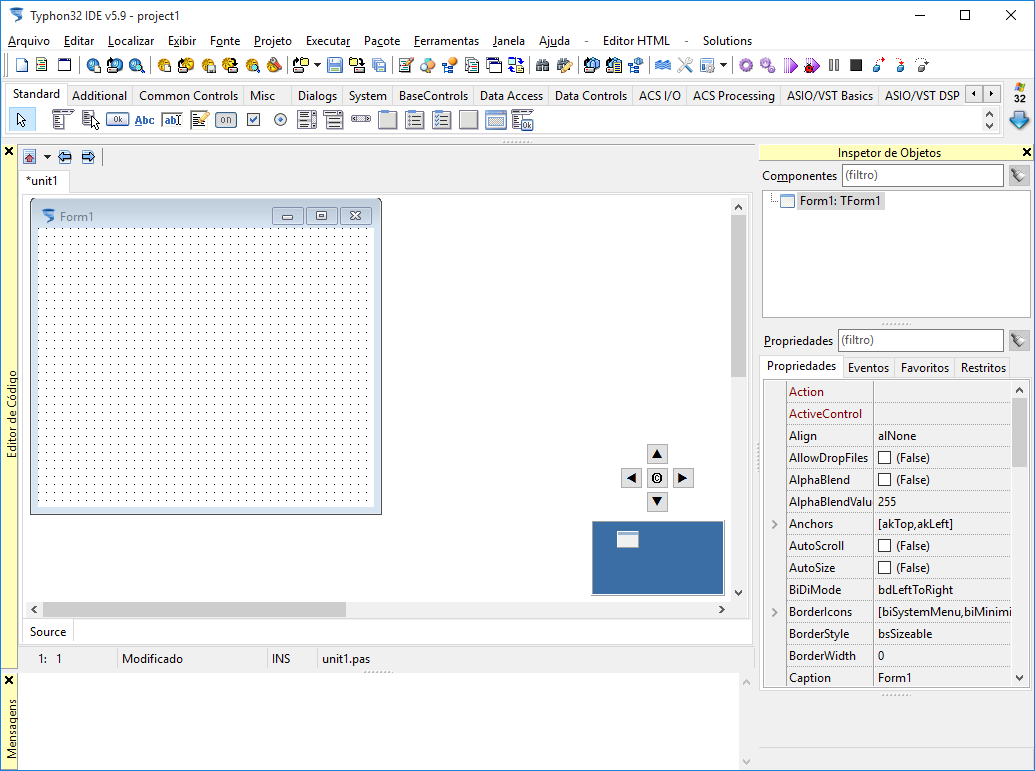Expand the Anchors property
1035x771 pixels.
[775, 524]
